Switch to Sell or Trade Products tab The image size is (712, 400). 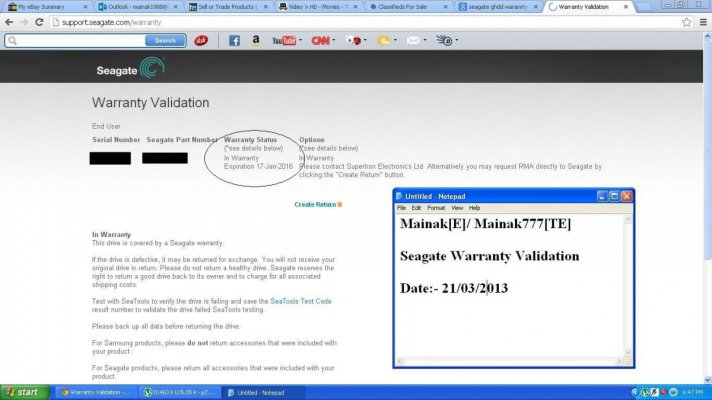coord(229,7)
